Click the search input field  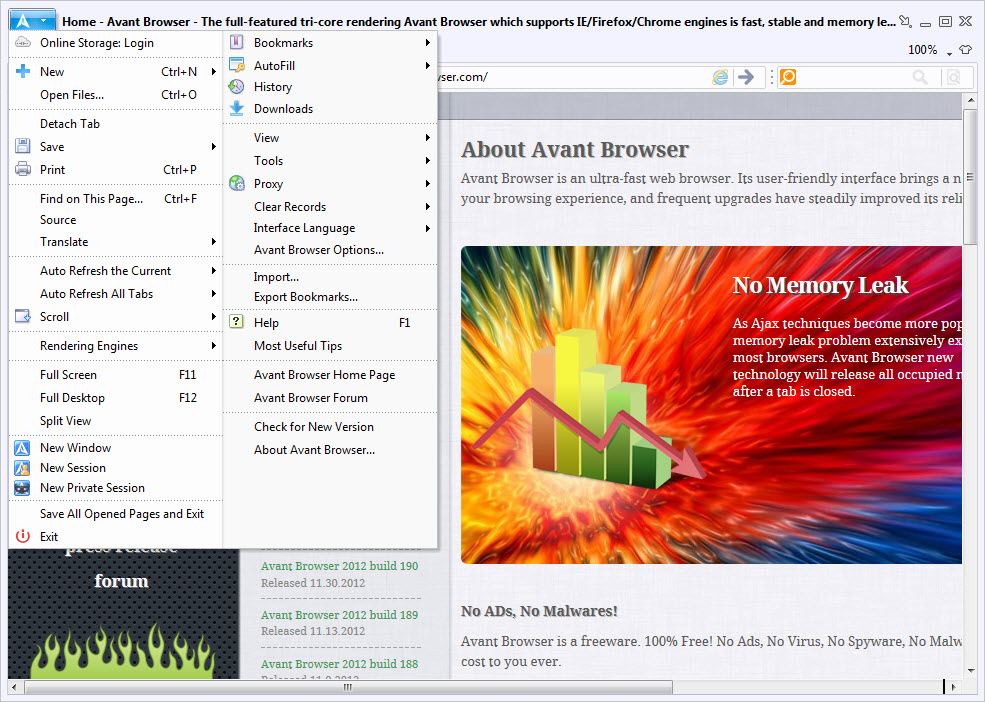pos(853,77)
